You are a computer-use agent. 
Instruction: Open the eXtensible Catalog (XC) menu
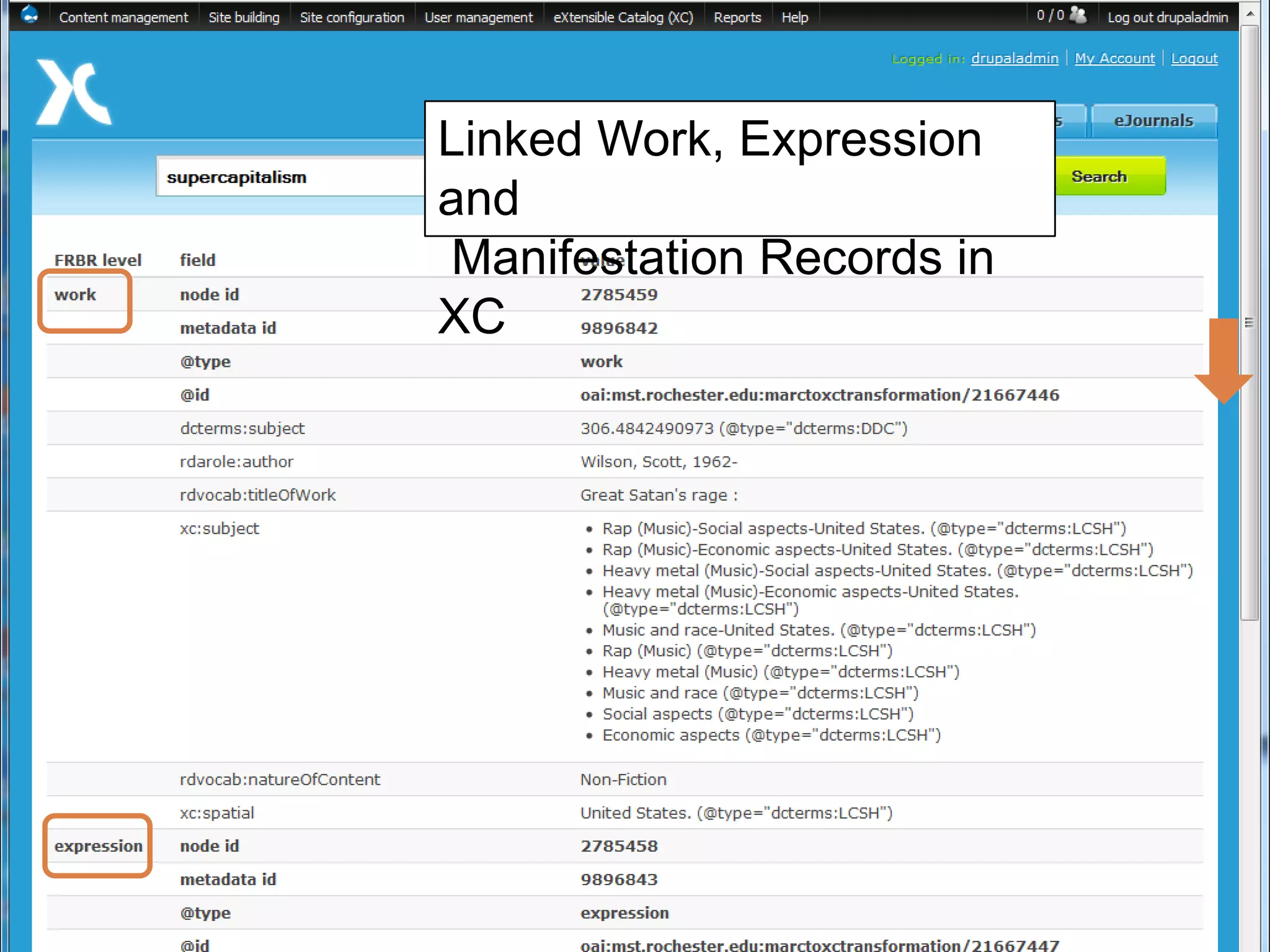tap(623, 17)
